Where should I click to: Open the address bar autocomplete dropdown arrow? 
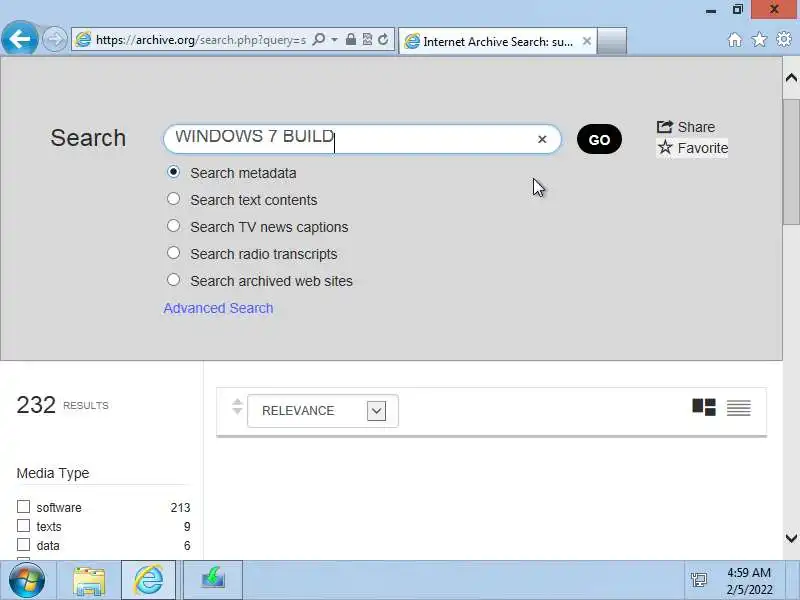pos(334,39)
